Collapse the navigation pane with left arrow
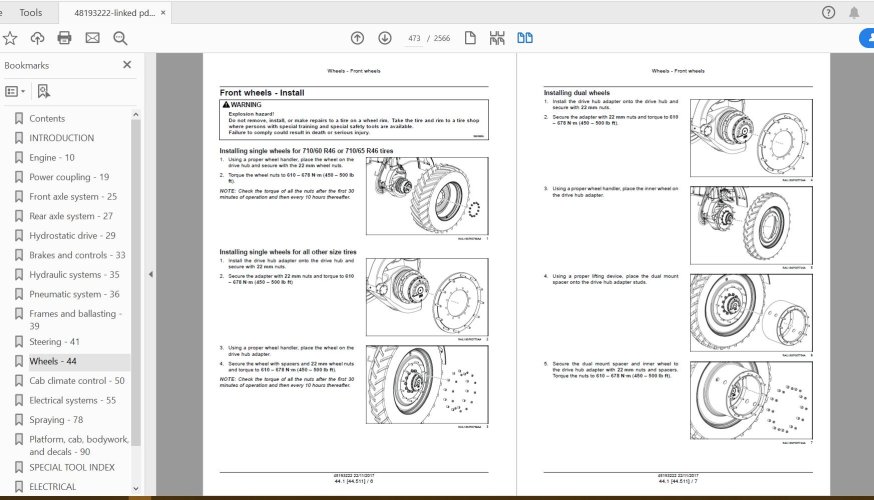 pos(150,274)
